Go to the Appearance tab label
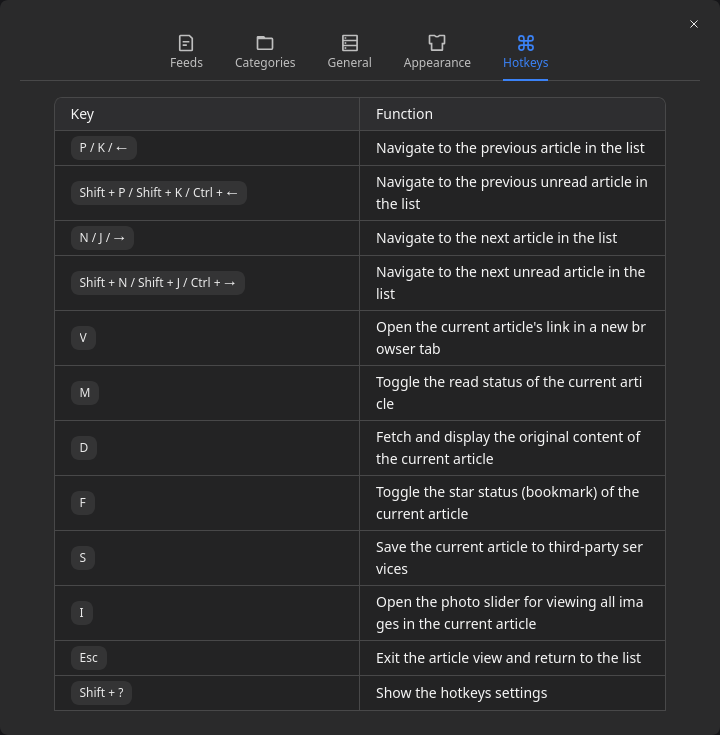The image size is (720, 735). (437, 63)
